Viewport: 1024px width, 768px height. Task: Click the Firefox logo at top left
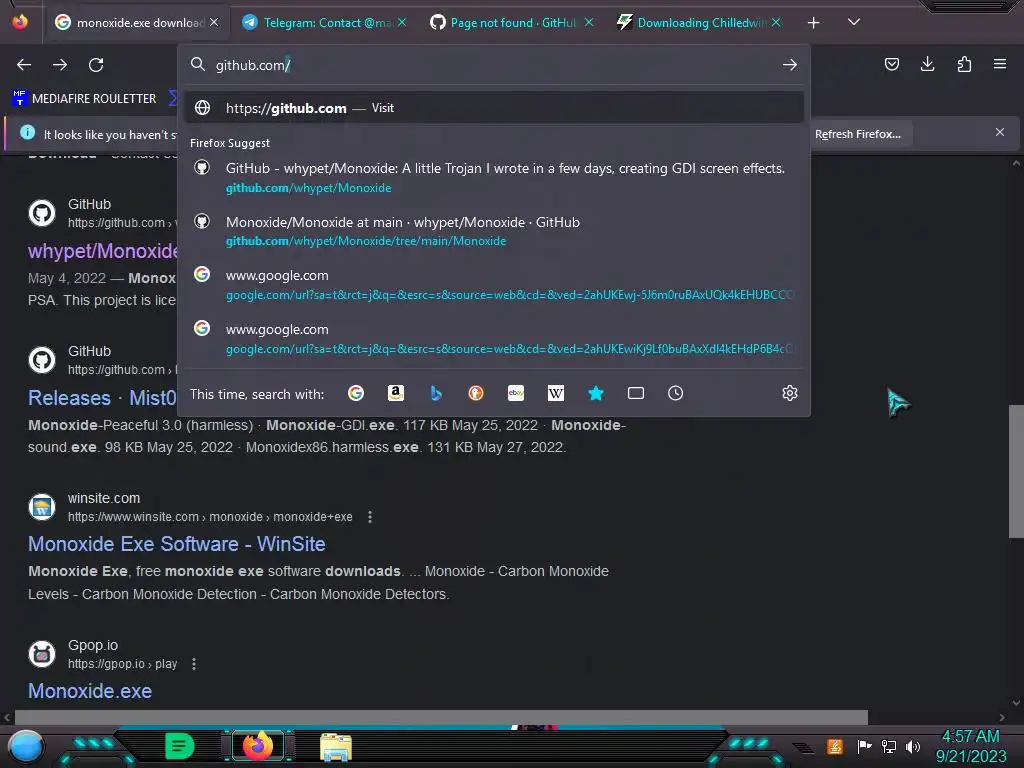click(x=20, y=22)
